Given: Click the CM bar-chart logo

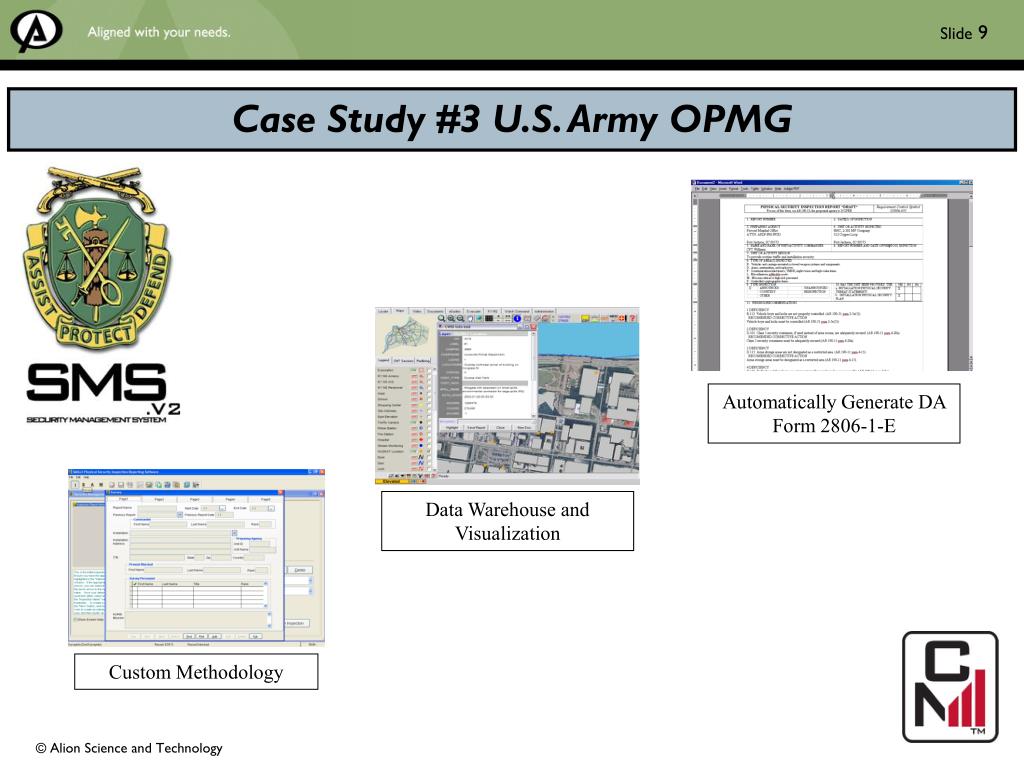Looking at the screenshot, I should point(950,686).
